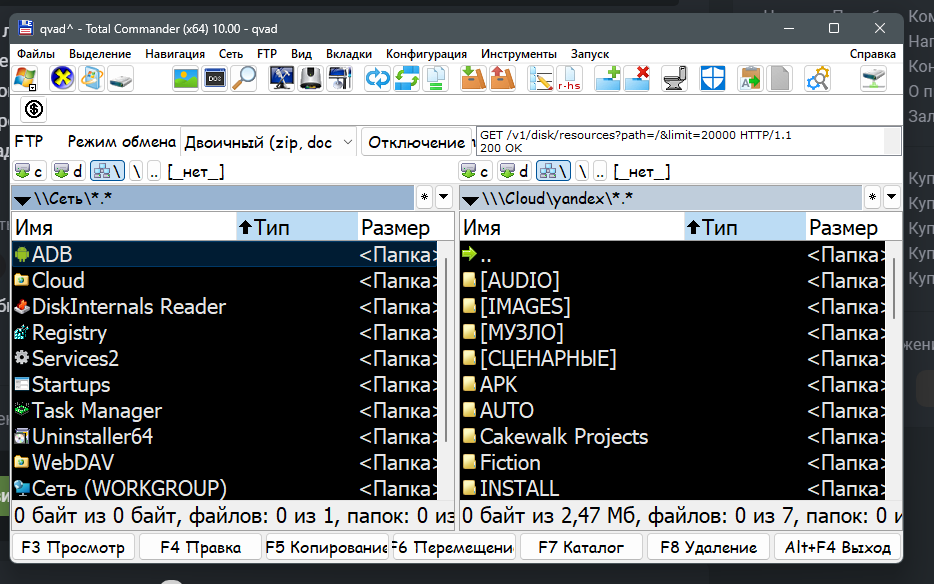Click F3 Просмотр button
Screen dimensions: 934x584
[73, 547]
